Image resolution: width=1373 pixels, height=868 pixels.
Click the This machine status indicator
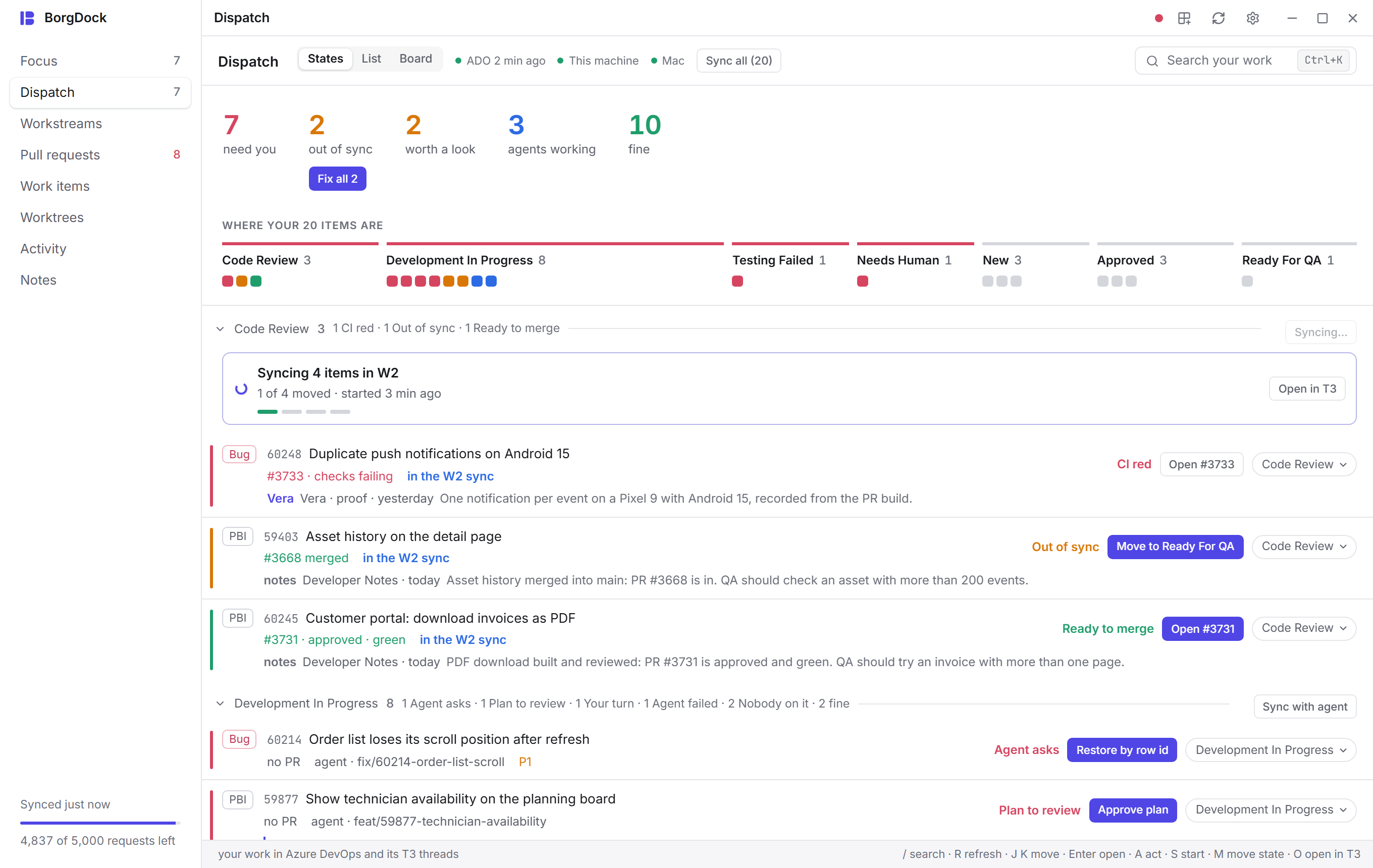click(x=598, y=61)
